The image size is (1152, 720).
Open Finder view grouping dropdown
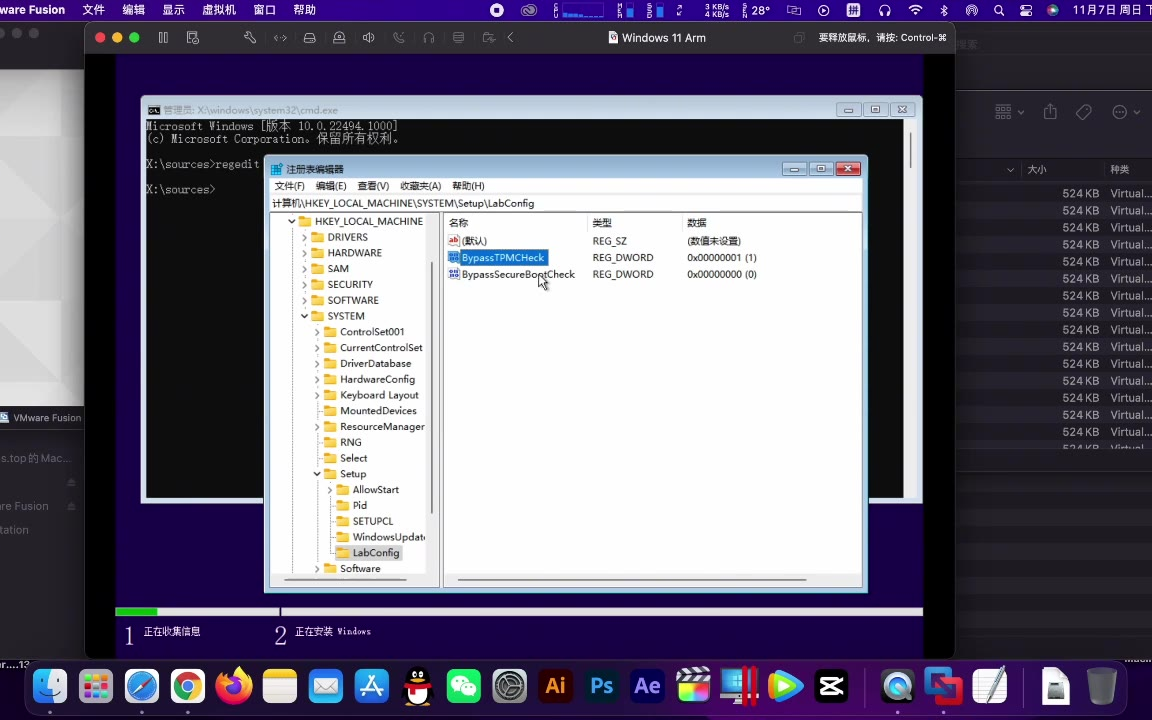pyautogui.click(x=1009, y=112)
